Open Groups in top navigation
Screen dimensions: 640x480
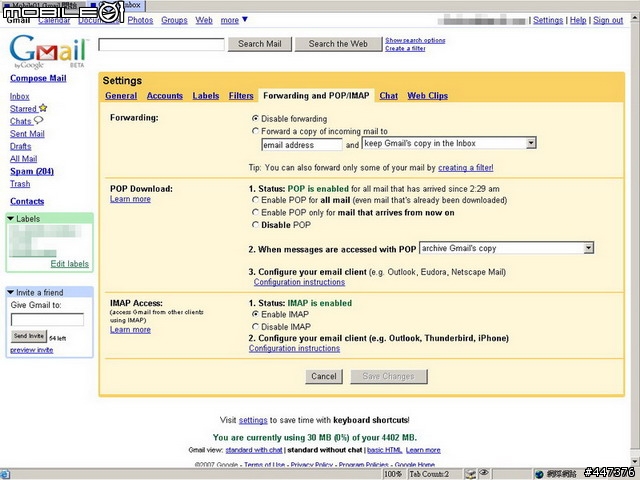click(x=174, y=20)
